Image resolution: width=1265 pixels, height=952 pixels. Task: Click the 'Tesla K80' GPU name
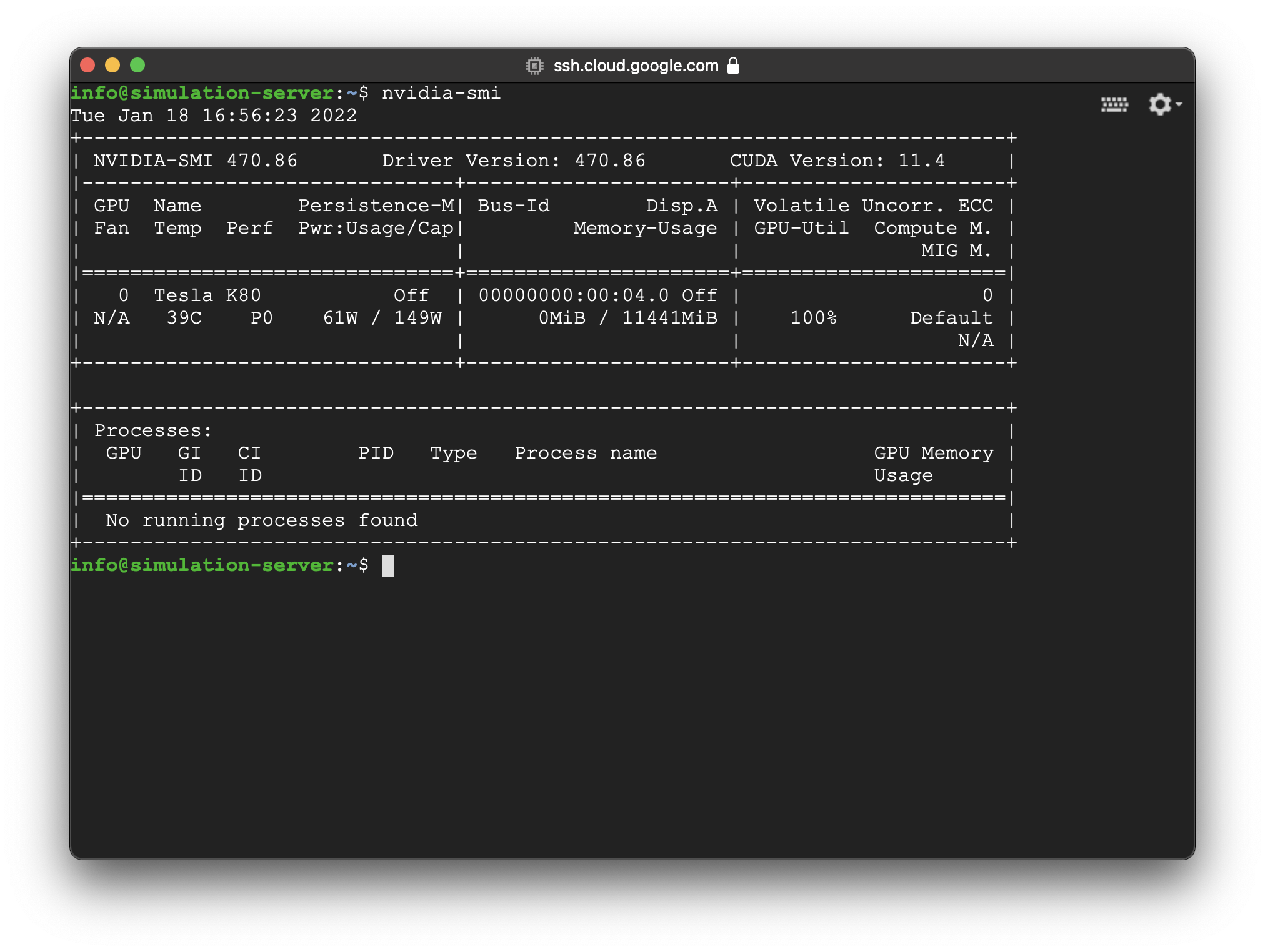click(x=207, y=295)
